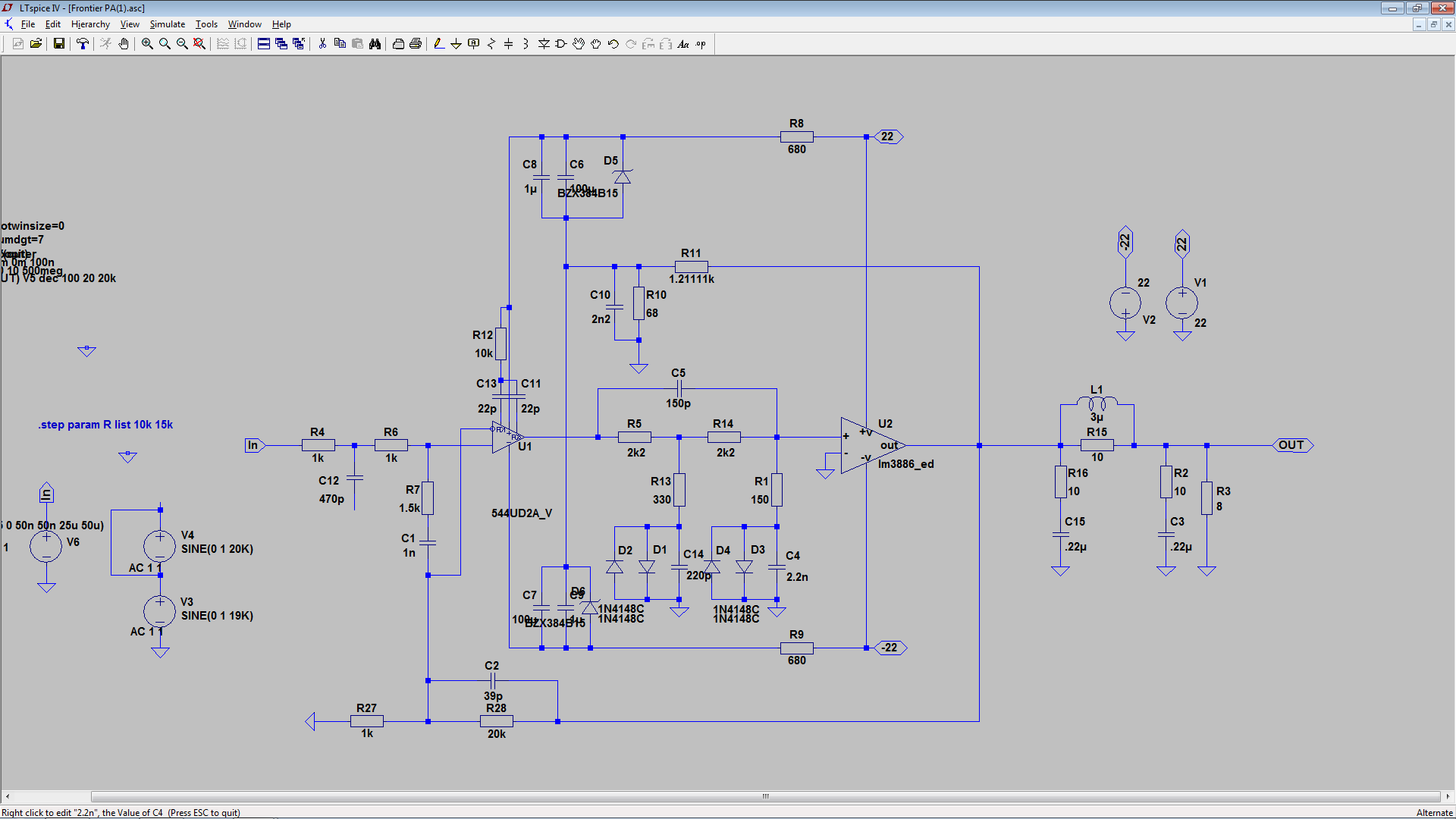Click the binoculars Find icon
Screen dimensions: 1456x819
click(x=375, y=44)
